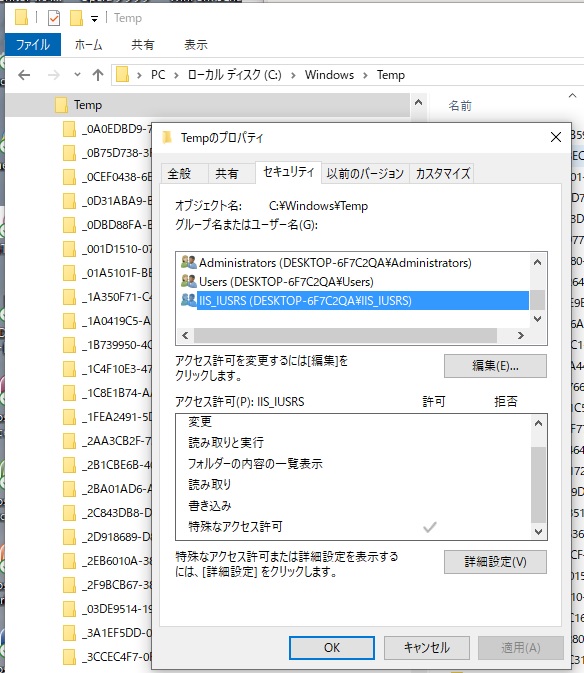Viewport: 584px width, 673px height.
Task: Select the _1A350F71 folder in the tree
Action: coord(107,297)
